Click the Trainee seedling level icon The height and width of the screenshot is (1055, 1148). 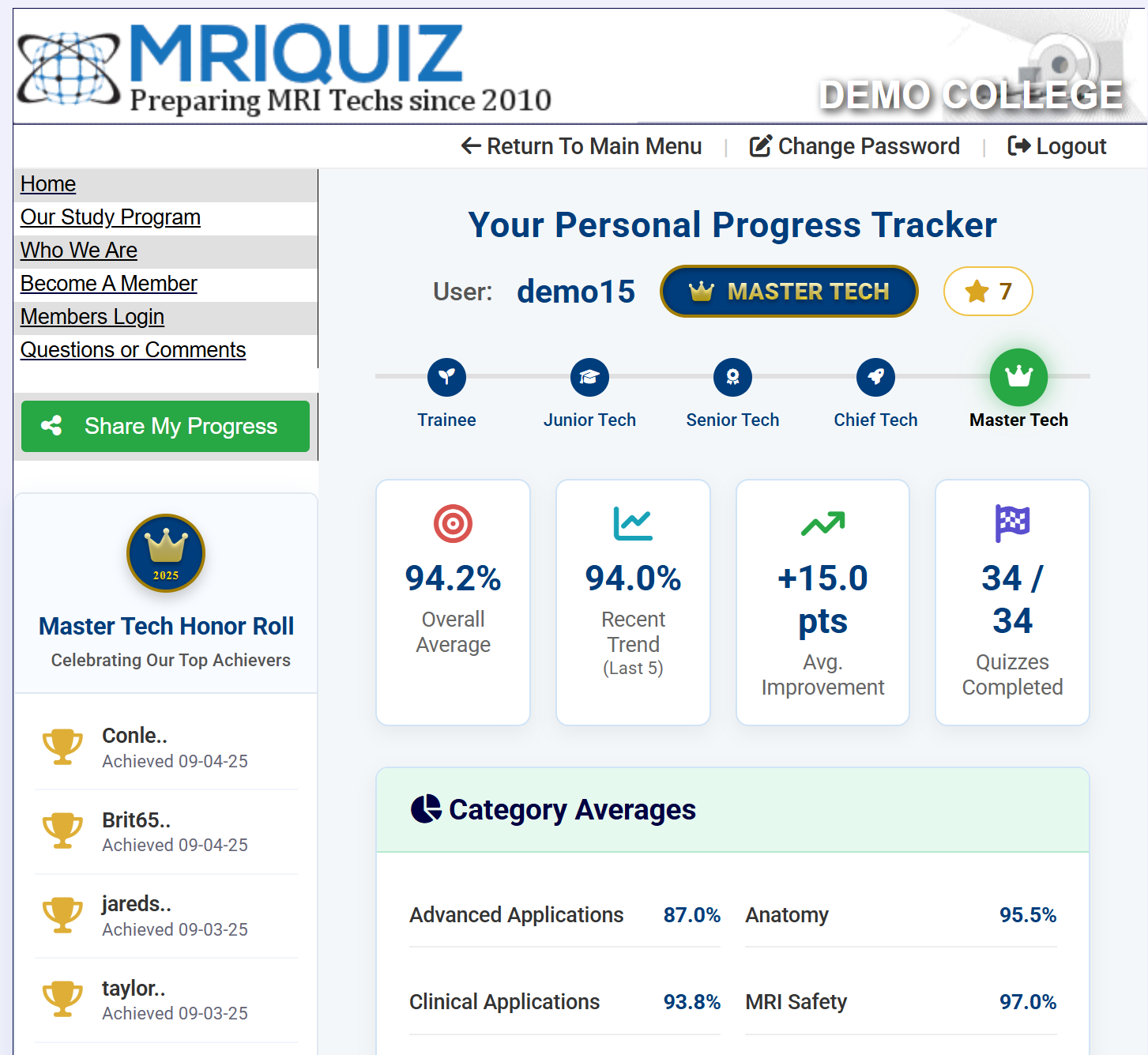coord(446,377)
